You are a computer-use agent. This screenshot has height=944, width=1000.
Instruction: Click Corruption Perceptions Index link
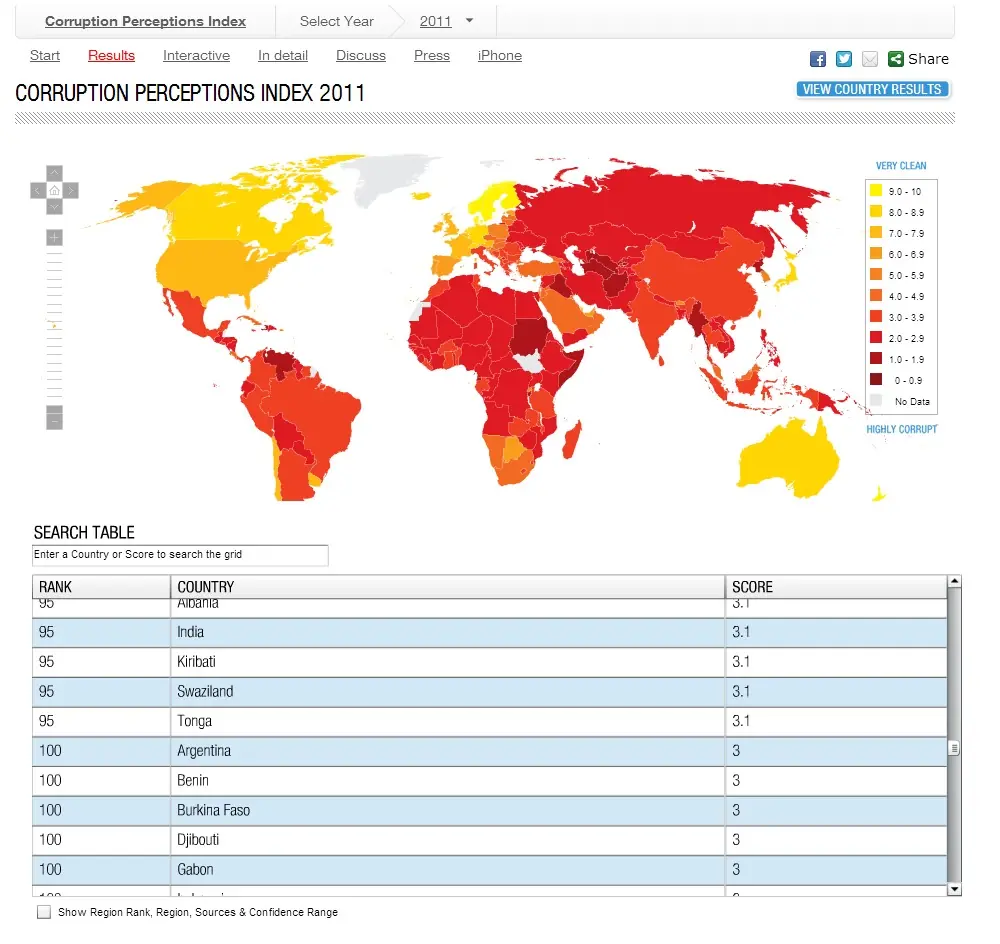coord(145,21)
